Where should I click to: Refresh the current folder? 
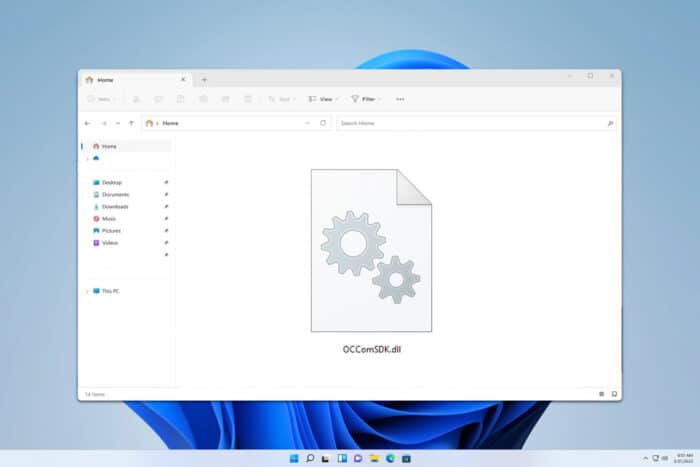click(x=323, y=123)
